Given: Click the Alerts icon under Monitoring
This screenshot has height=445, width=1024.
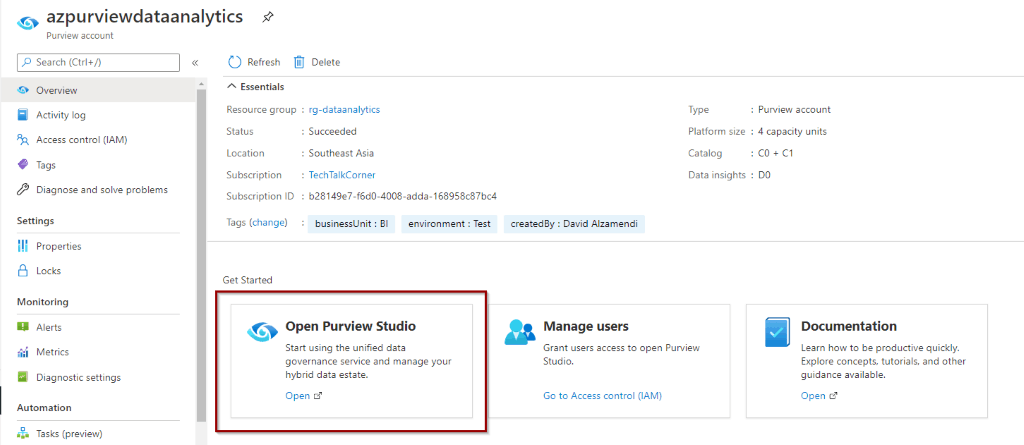Looking at the screenshot, I should coord(23,327).
